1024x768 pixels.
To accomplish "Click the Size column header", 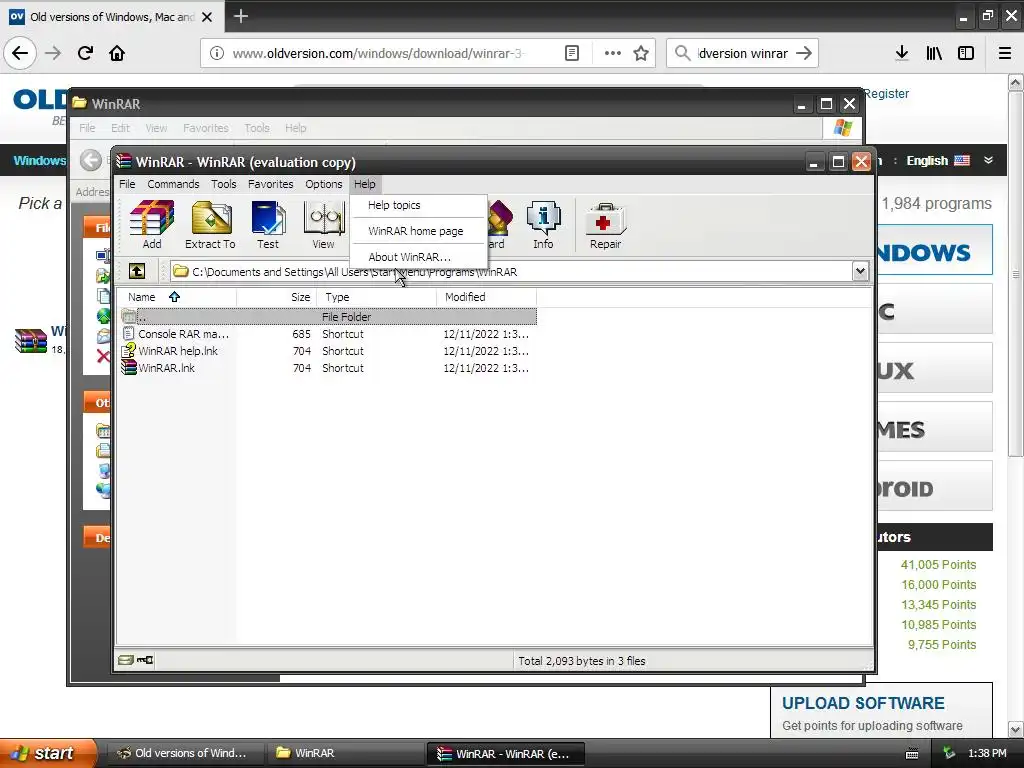I will click(x=276, y=297).
